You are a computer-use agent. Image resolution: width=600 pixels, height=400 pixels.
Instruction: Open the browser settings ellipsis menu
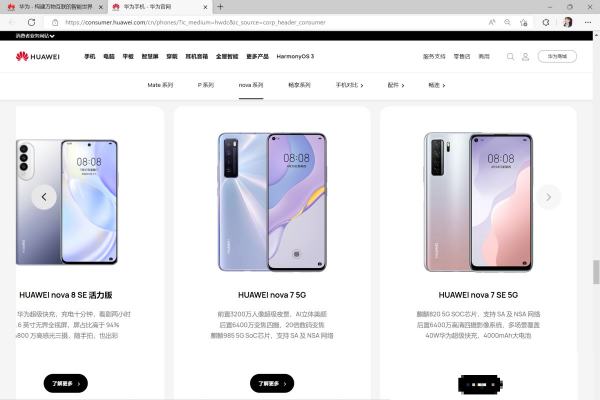point(588,22)
